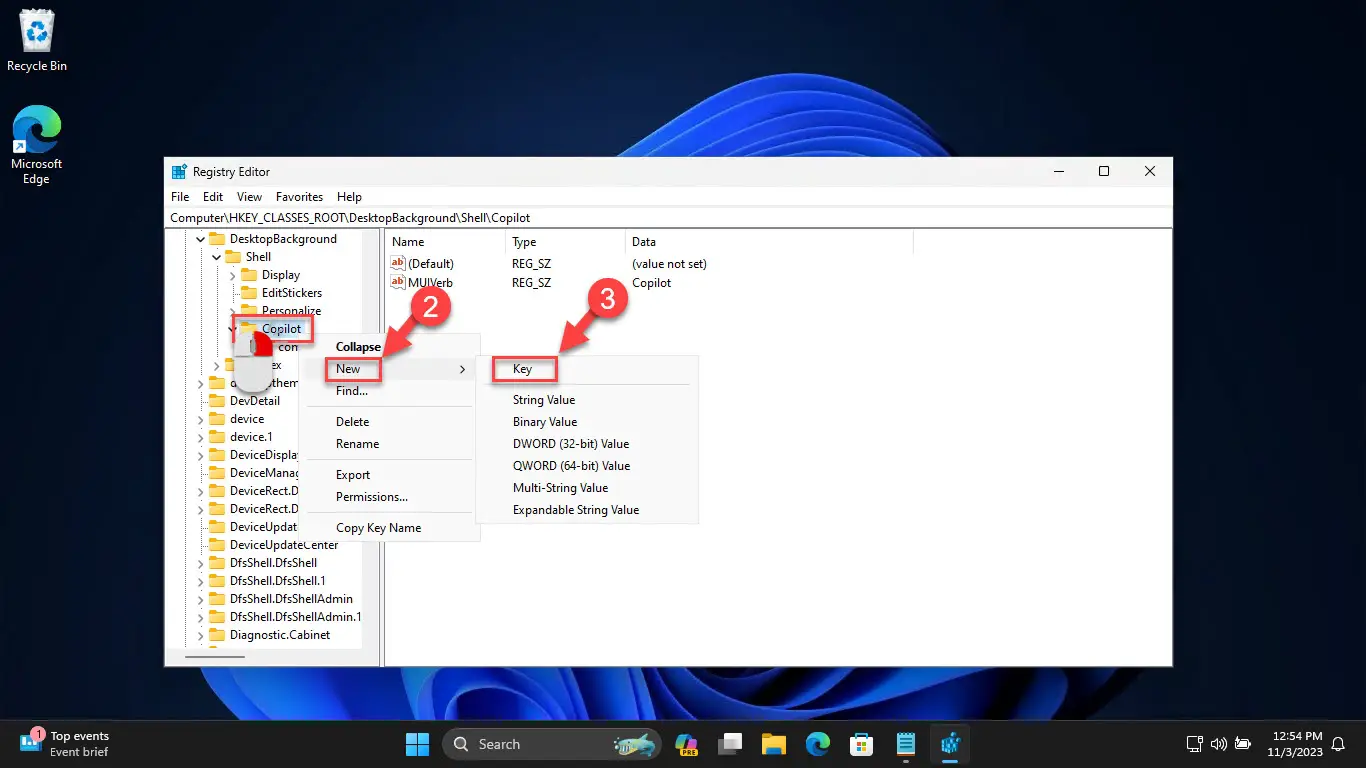
Task: Click the Diagnostic.Cabinet folder icon
Action: click(x=217, y=635)
